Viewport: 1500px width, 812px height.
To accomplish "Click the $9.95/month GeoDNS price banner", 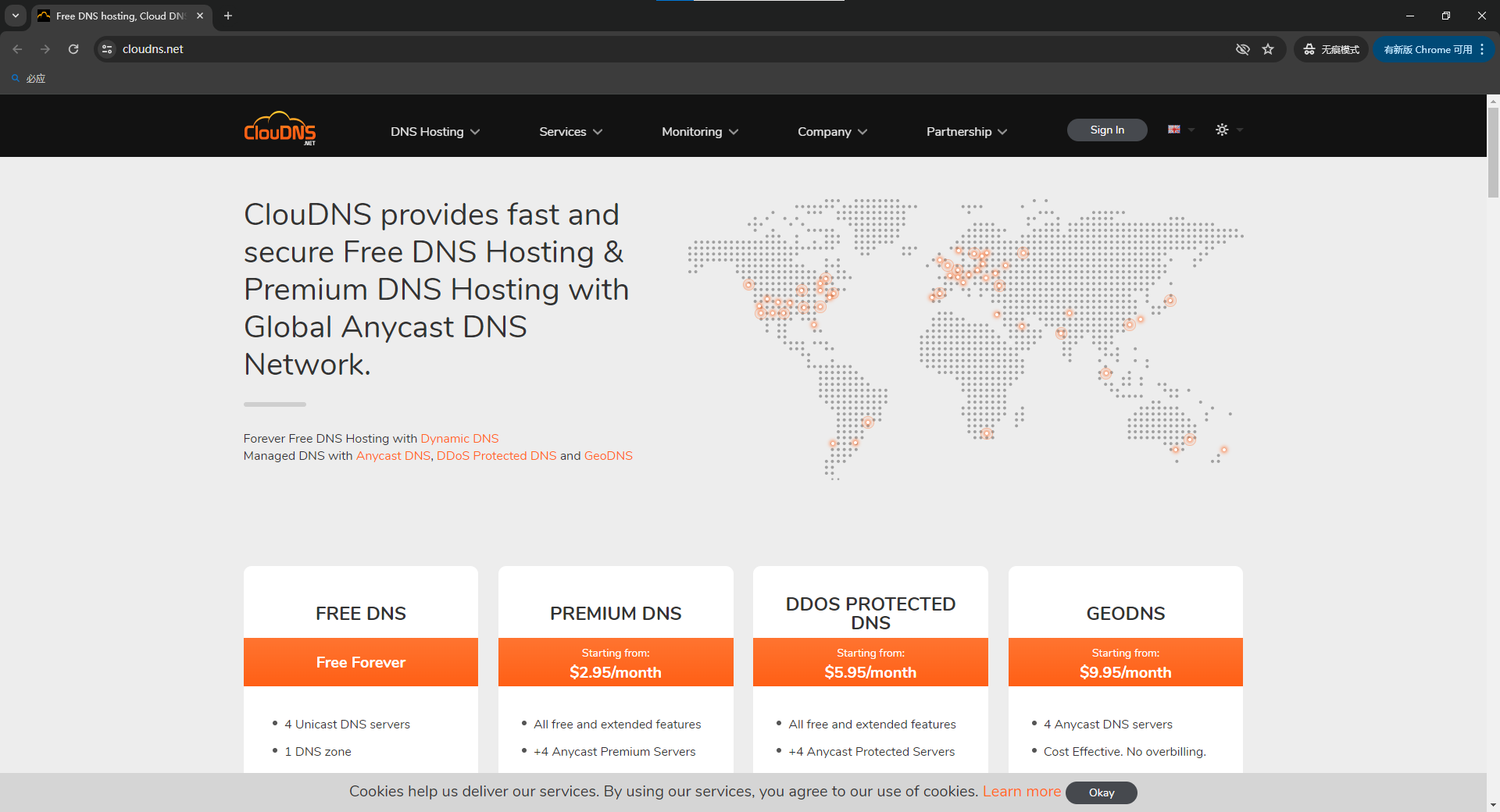I will click(1126, 662).
